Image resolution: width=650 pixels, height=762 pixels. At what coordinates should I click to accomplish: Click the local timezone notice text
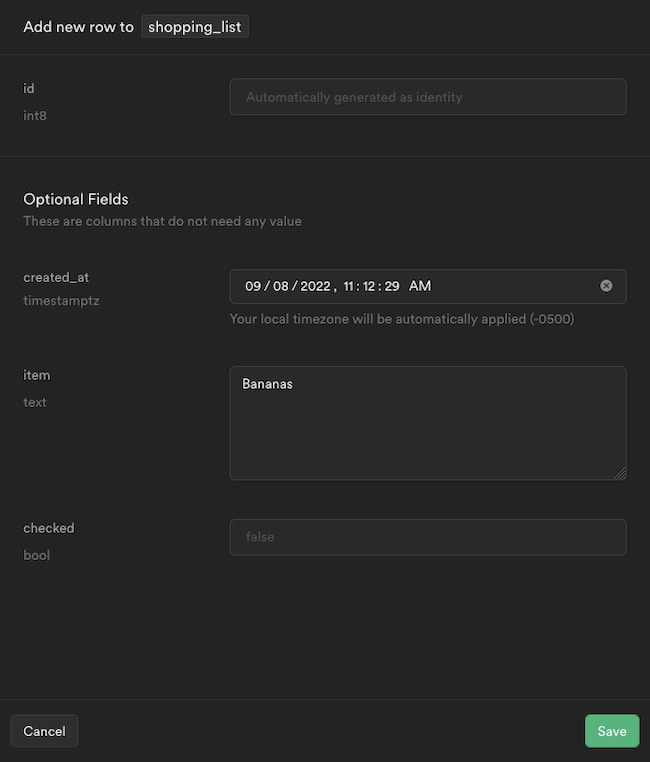click(402, 319)
